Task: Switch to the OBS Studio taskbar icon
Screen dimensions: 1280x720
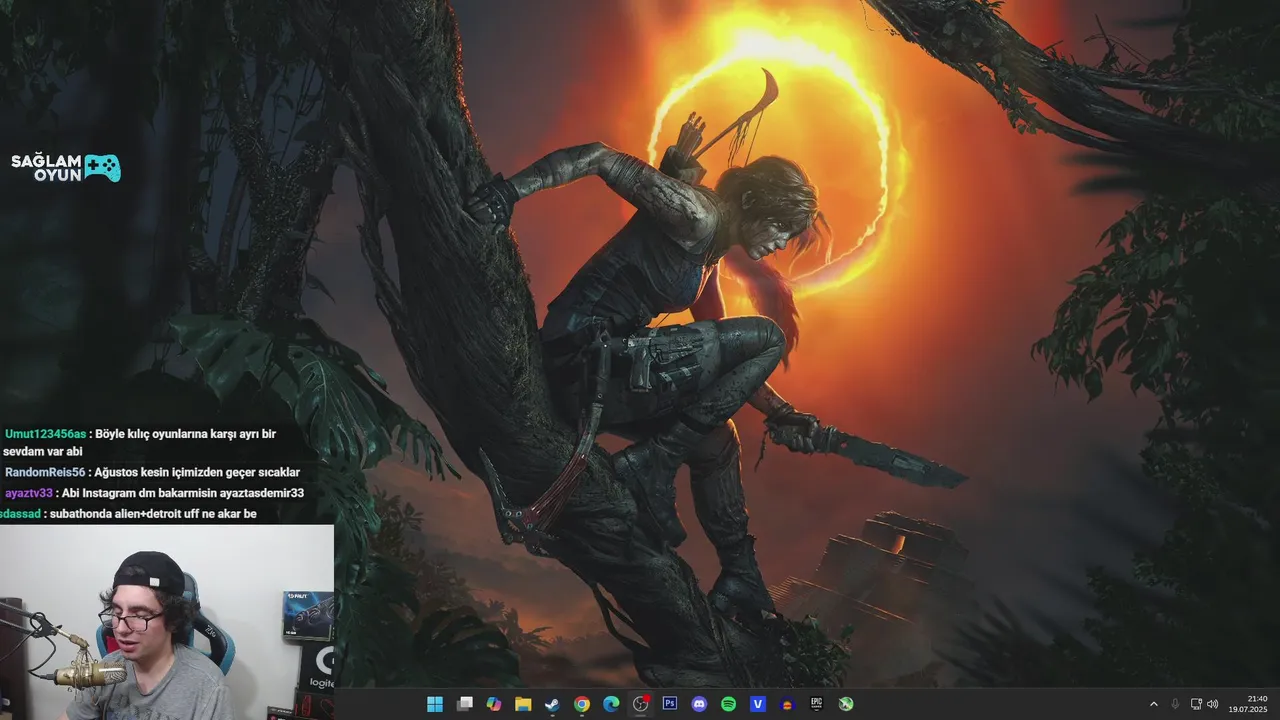Action: tap(641, 704)
